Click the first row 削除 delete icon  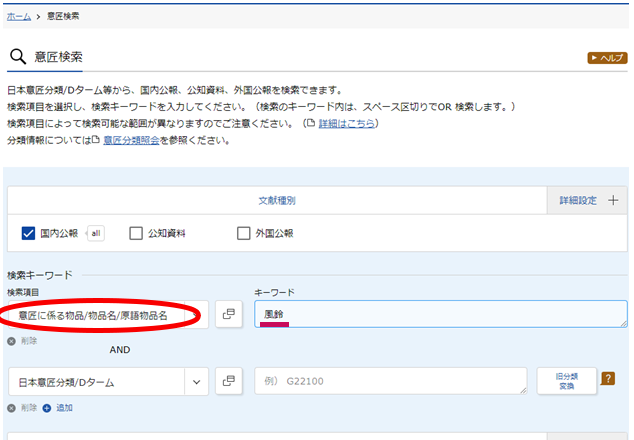click(x=11, y=341)
